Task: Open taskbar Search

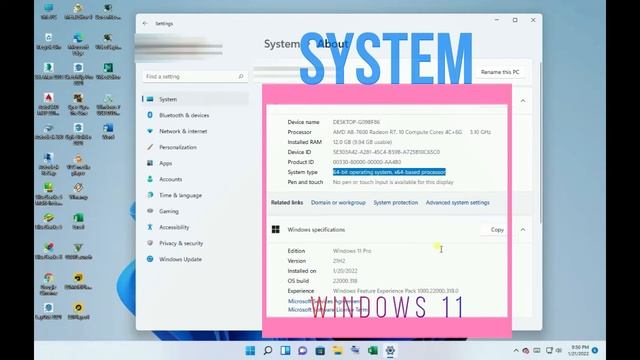Action: [268, 350]
